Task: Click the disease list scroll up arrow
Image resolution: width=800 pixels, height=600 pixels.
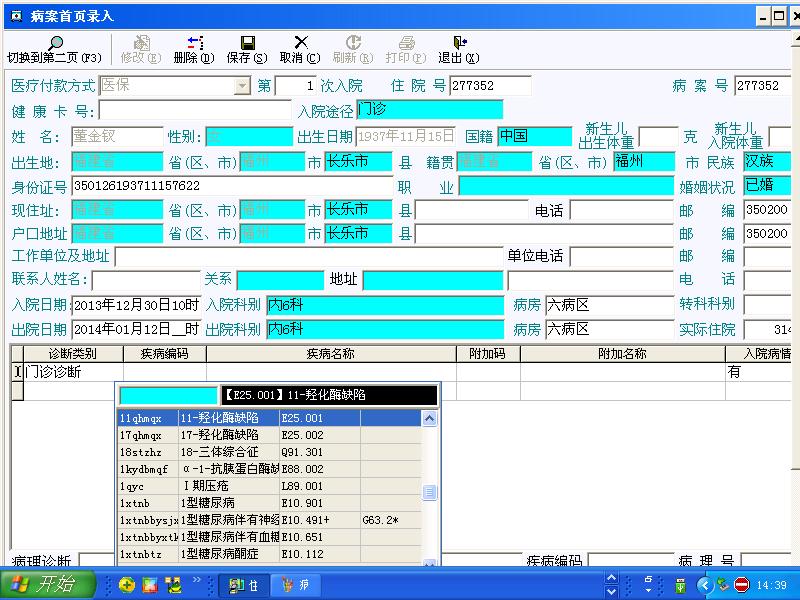Action: pos(430,419)
